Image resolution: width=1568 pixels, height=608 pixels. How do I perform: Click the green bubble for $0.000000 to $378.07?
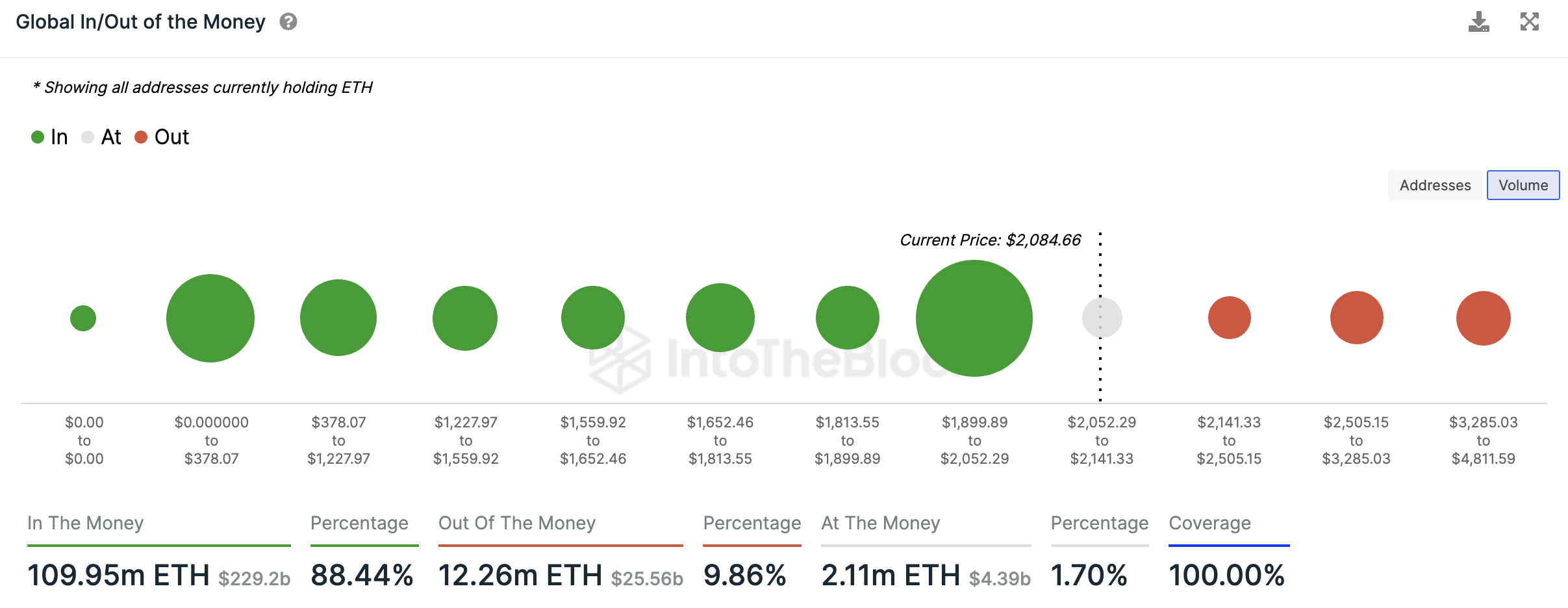tap(210, 318)
